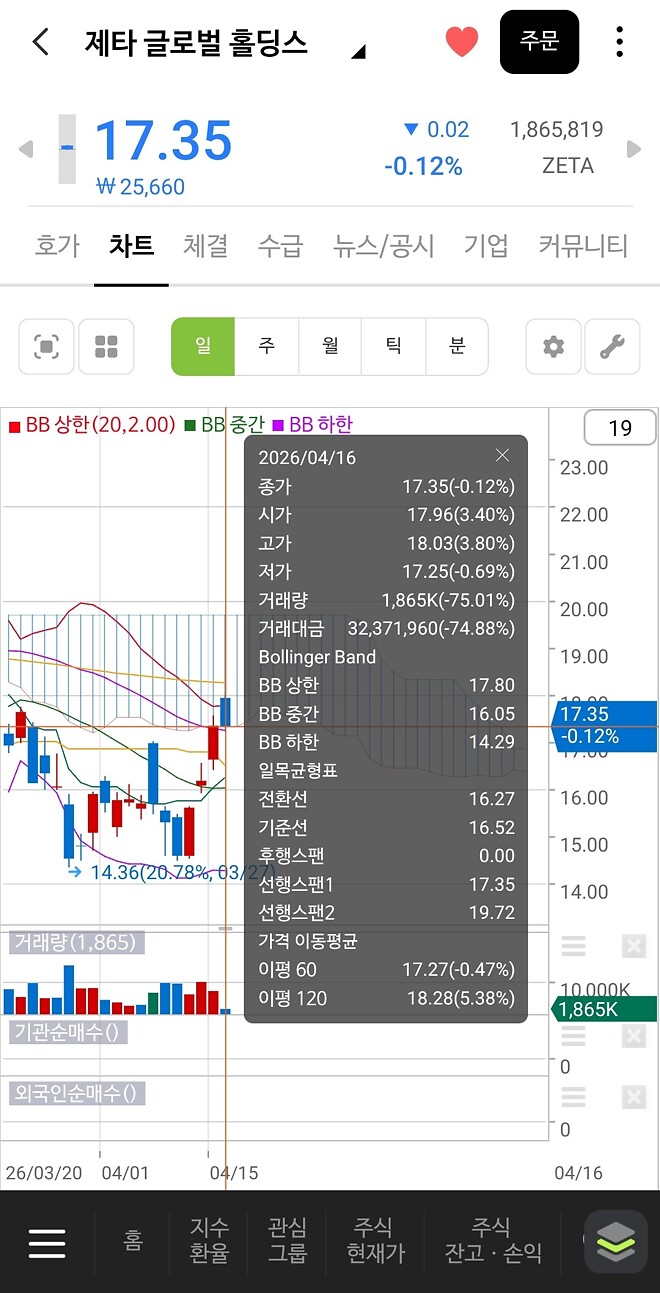
Task: Open the three-dot overflow menu
Action: click(x=620, y=41)
